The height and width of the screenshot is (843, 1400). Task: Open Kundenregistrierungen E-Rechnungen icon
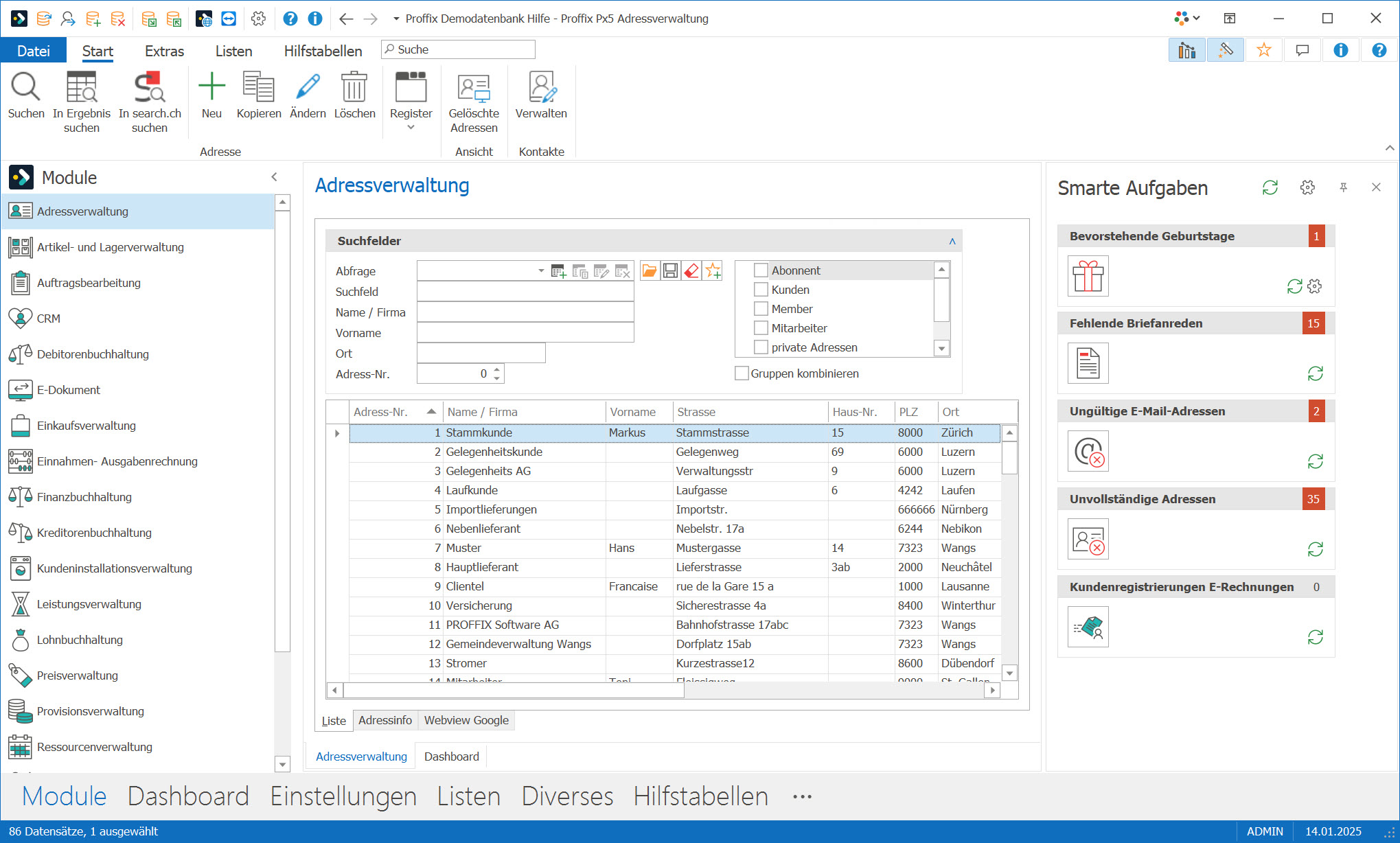(1088, 627)
